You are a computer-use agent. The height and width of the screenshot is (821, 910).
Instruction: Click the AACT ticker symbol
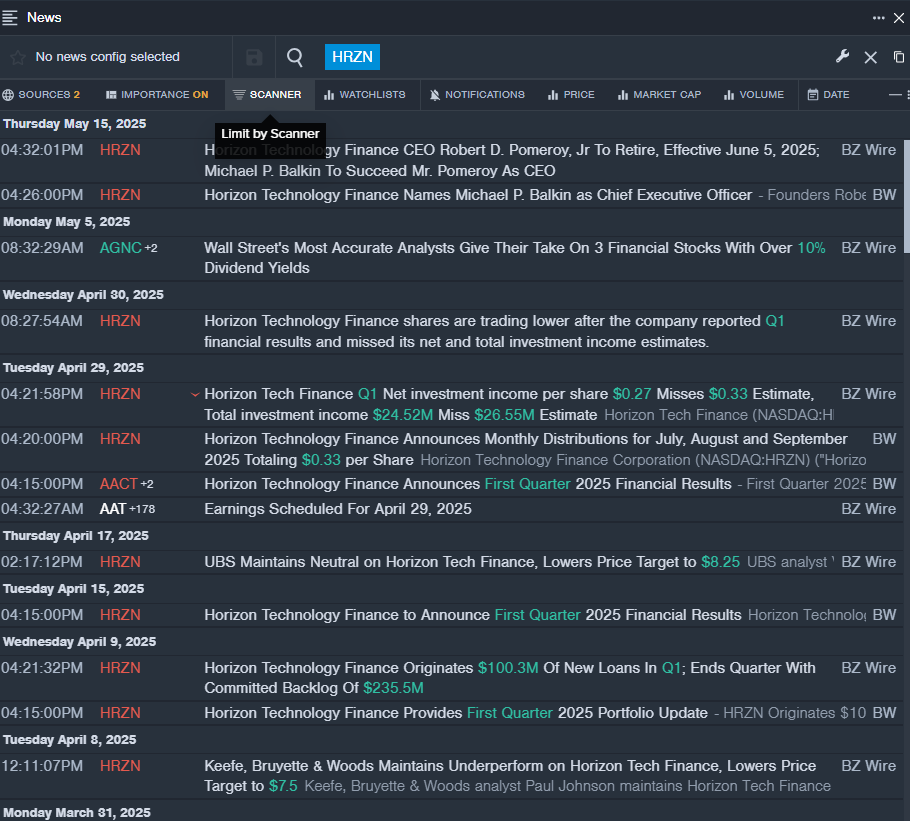[x=119, y=484]
